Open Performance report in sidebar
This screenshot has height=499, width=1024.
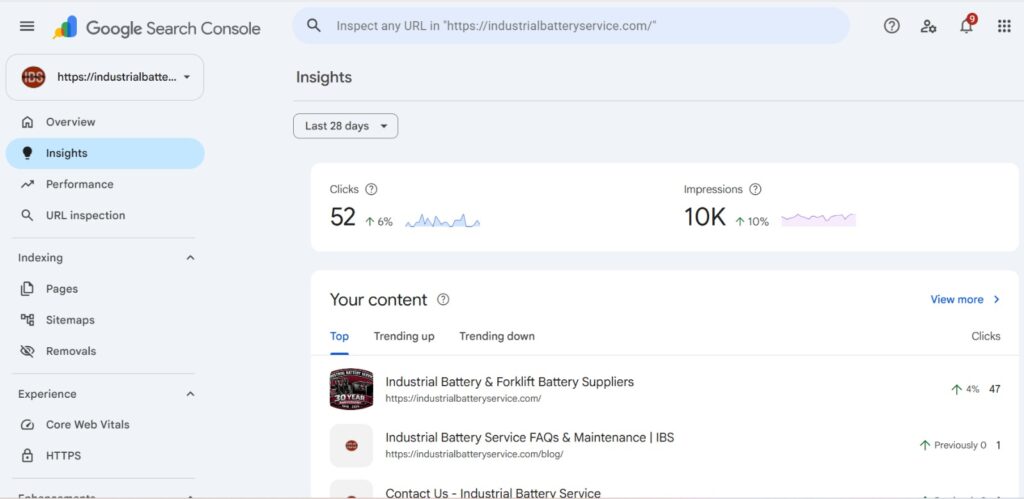(104, 184)
